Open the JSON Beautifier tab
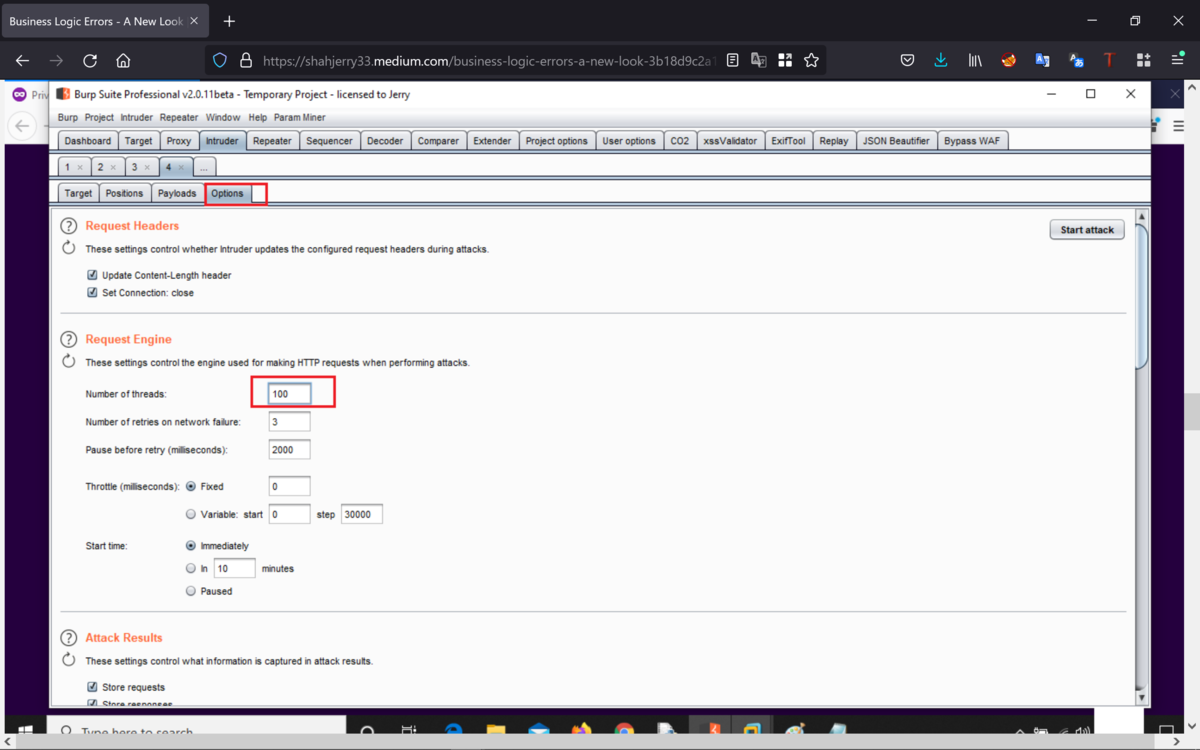This screenshot has height=750, width=1200. click(896, 141)
